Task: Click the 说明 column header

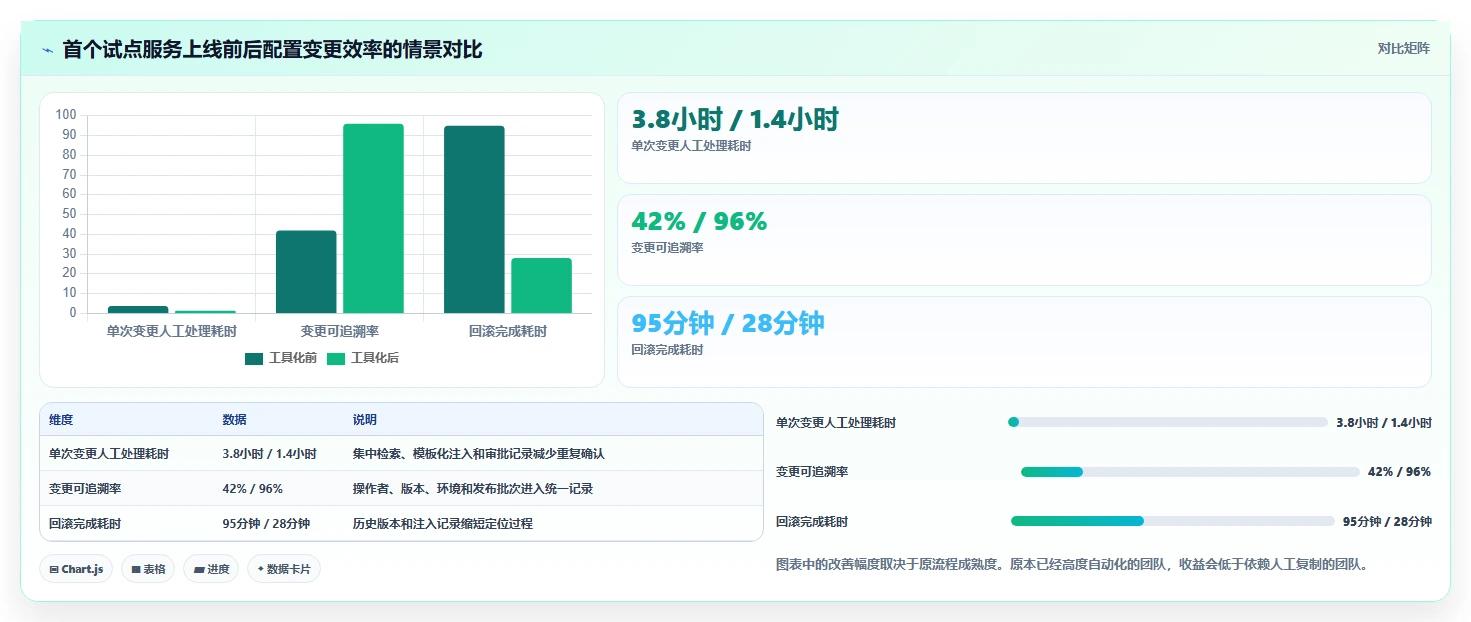Action: pyautogui.click(x=365, y=420)
